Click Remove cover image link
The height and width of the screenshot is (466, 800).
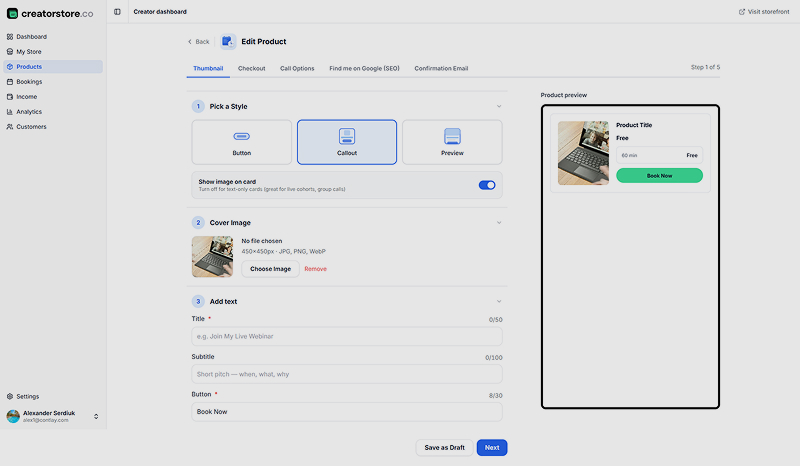click(315, 269)
